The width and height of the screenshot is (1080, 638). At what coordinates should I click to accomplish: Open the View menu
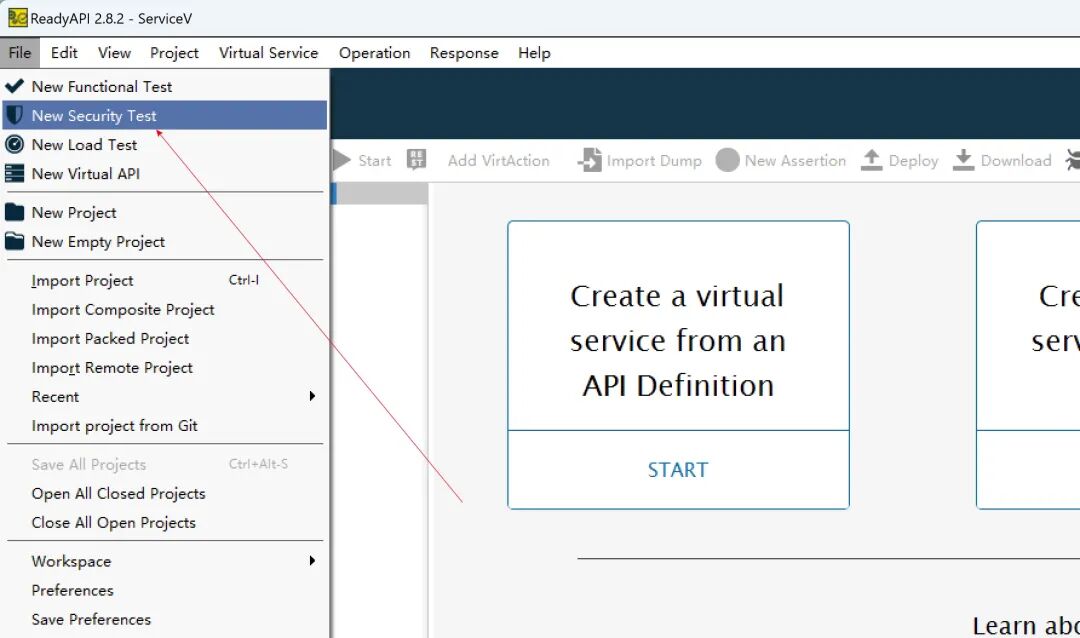click(114, 52)
